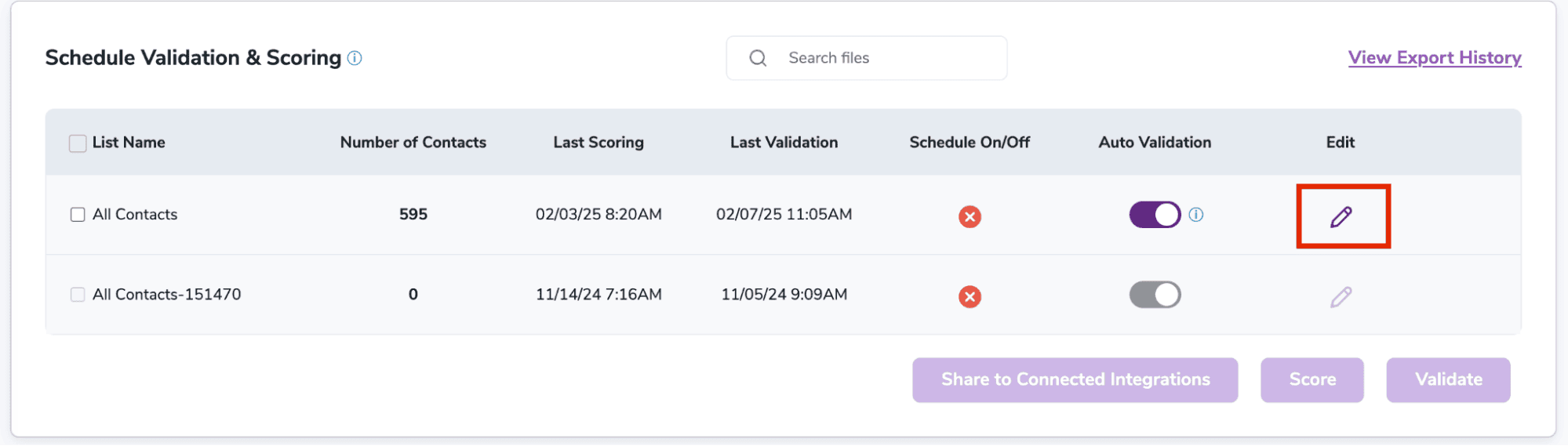The image size is (1568, 446).
Task: Select all lists with the header checkbox
Action: pyautogui.click(x=78, y=143)
